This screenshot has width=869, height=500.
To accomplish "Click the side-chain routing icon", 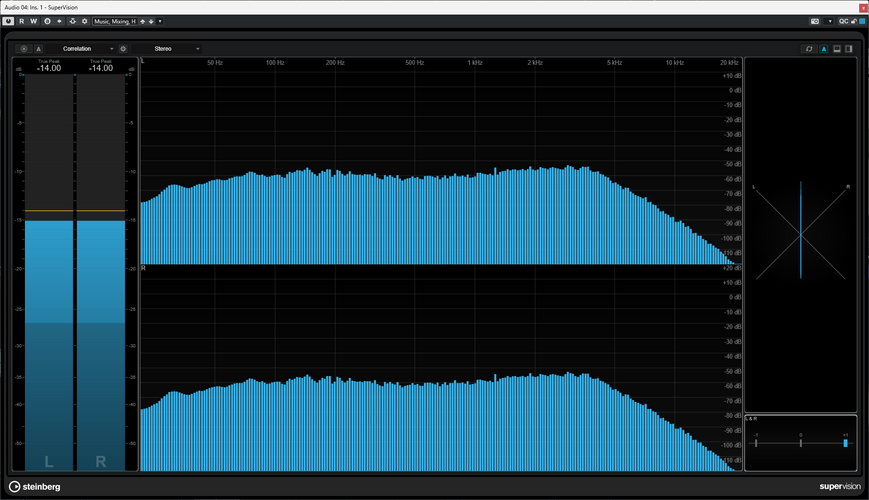I will pos(72,21).
